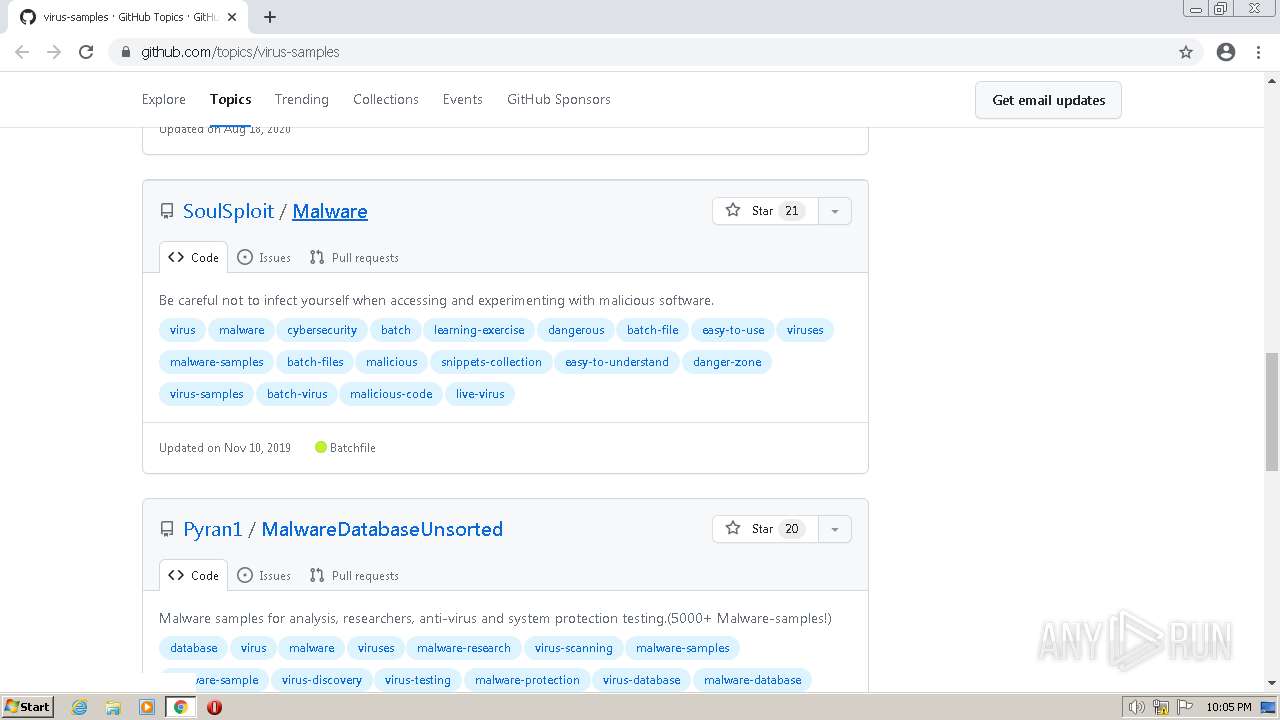This screenshot has height=720, width=1280.
Task: Reload the page with refresh icon
Action: [86, 52]
